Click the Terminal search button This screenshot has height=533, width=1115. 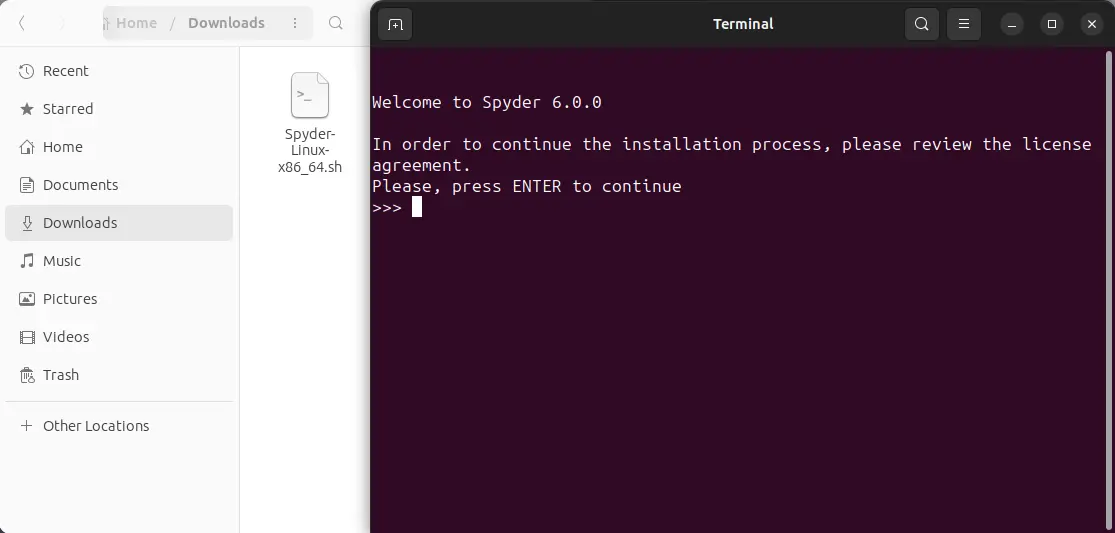[921, 24]
